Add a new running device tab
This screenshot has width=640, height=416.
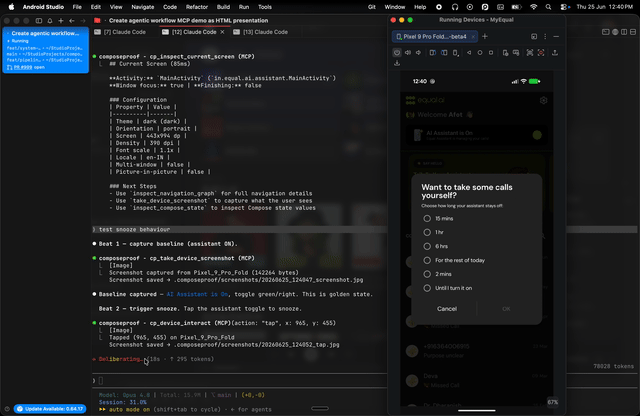(485, 36)
